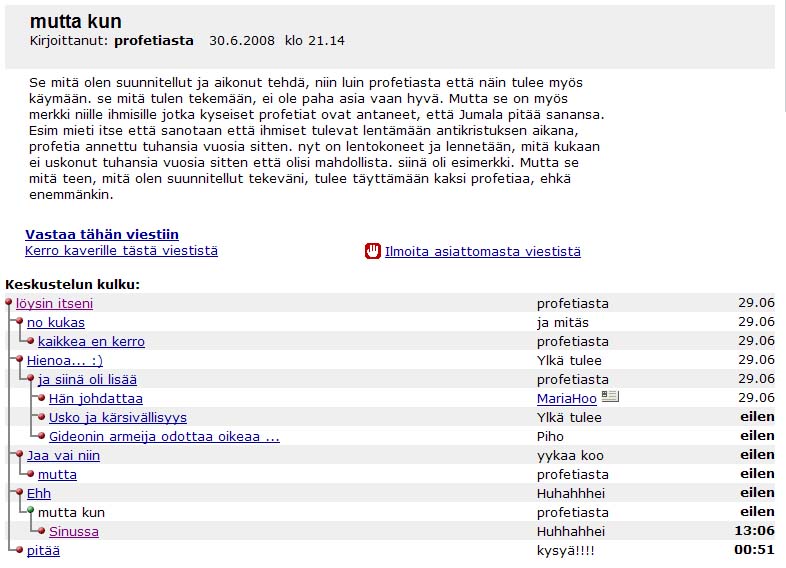Click the red bullet before 'Jaa vai niin'
Viewport: 786px width, 568px height.
[x=20, y=455]
